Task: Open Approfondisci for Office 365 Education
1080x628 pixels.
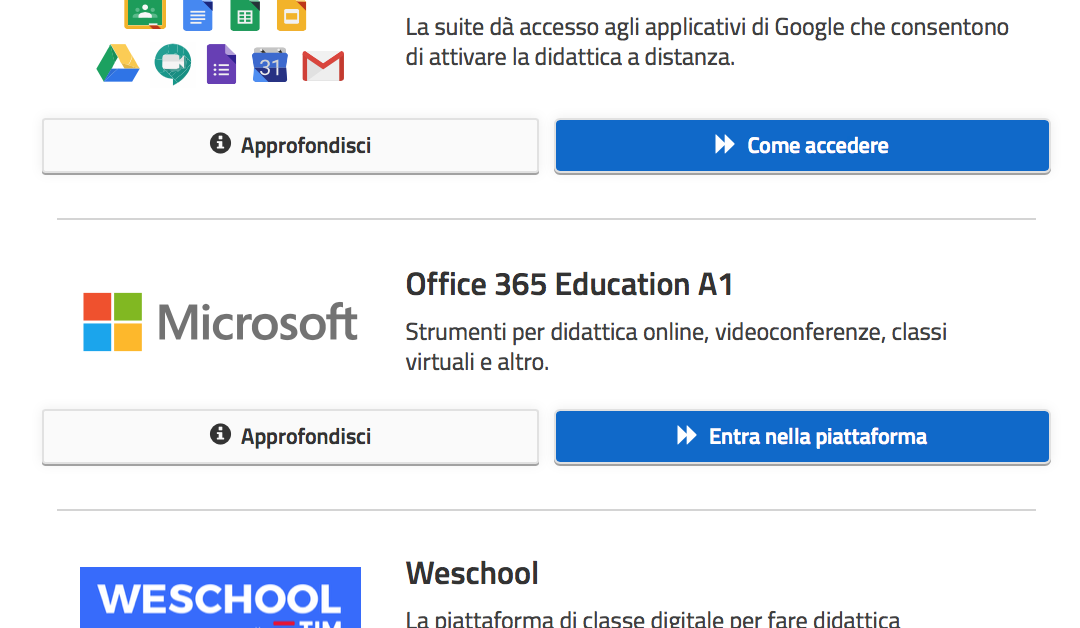Action: coord(290,437)
